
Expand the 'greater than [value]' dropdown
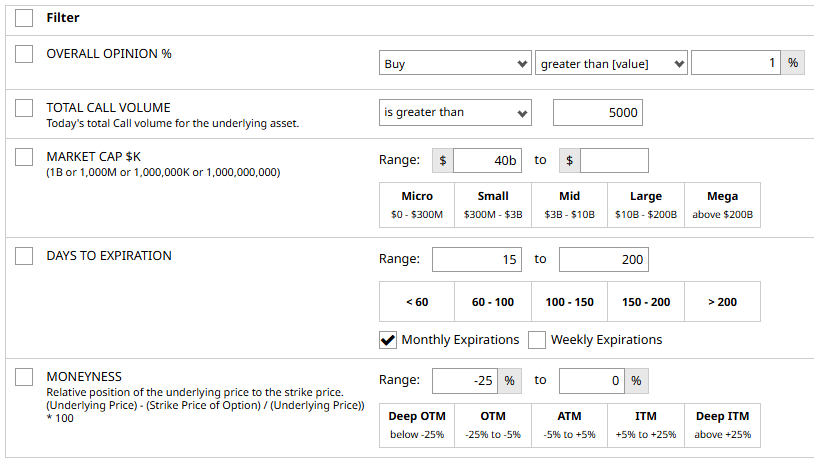[611, 64]
